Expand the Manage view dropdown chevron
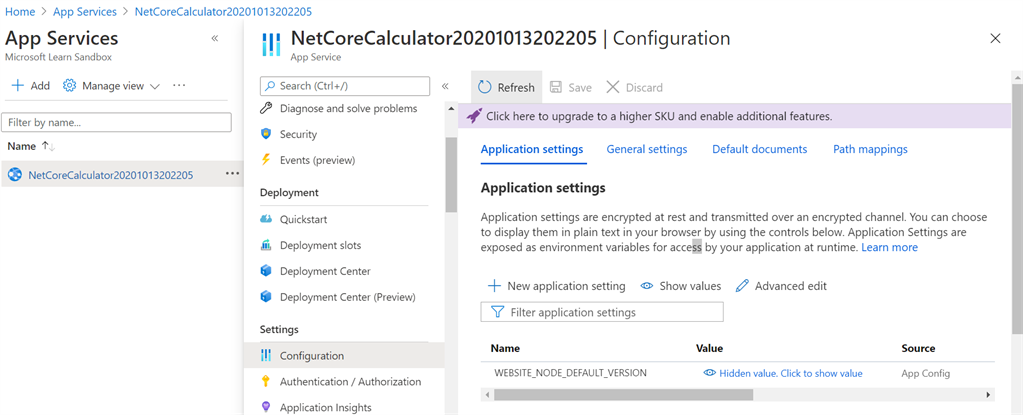Image resolution: width=1023 pixels, height=415 pixels. click(x=155, y=86)
